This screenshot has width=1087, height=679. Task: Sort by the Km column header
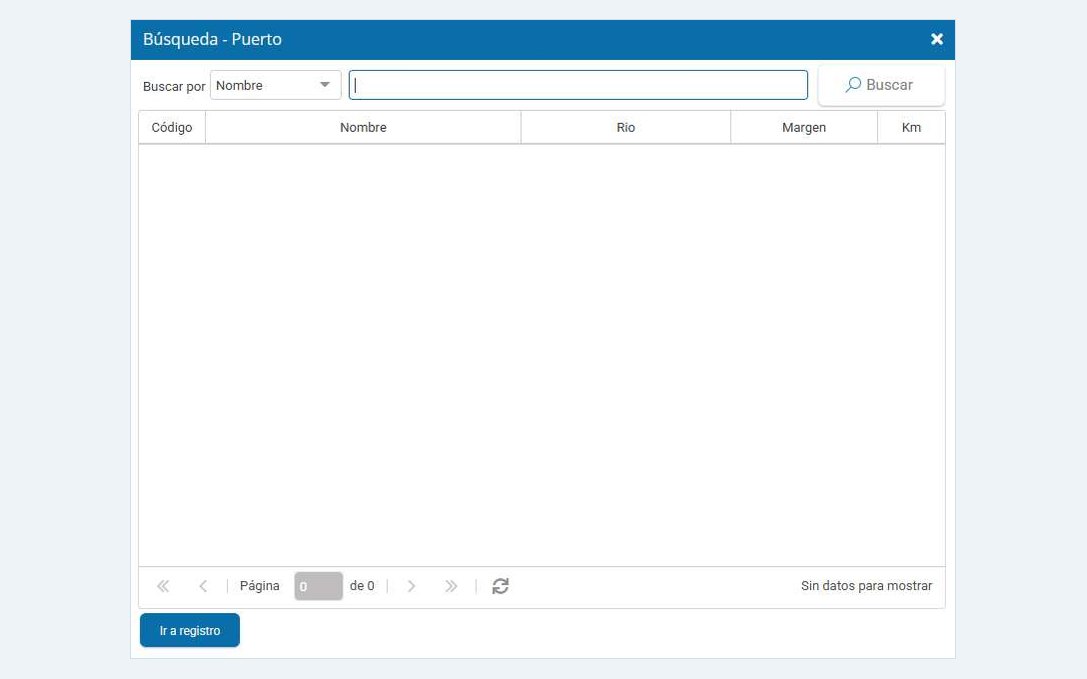[x=911, y=128]
